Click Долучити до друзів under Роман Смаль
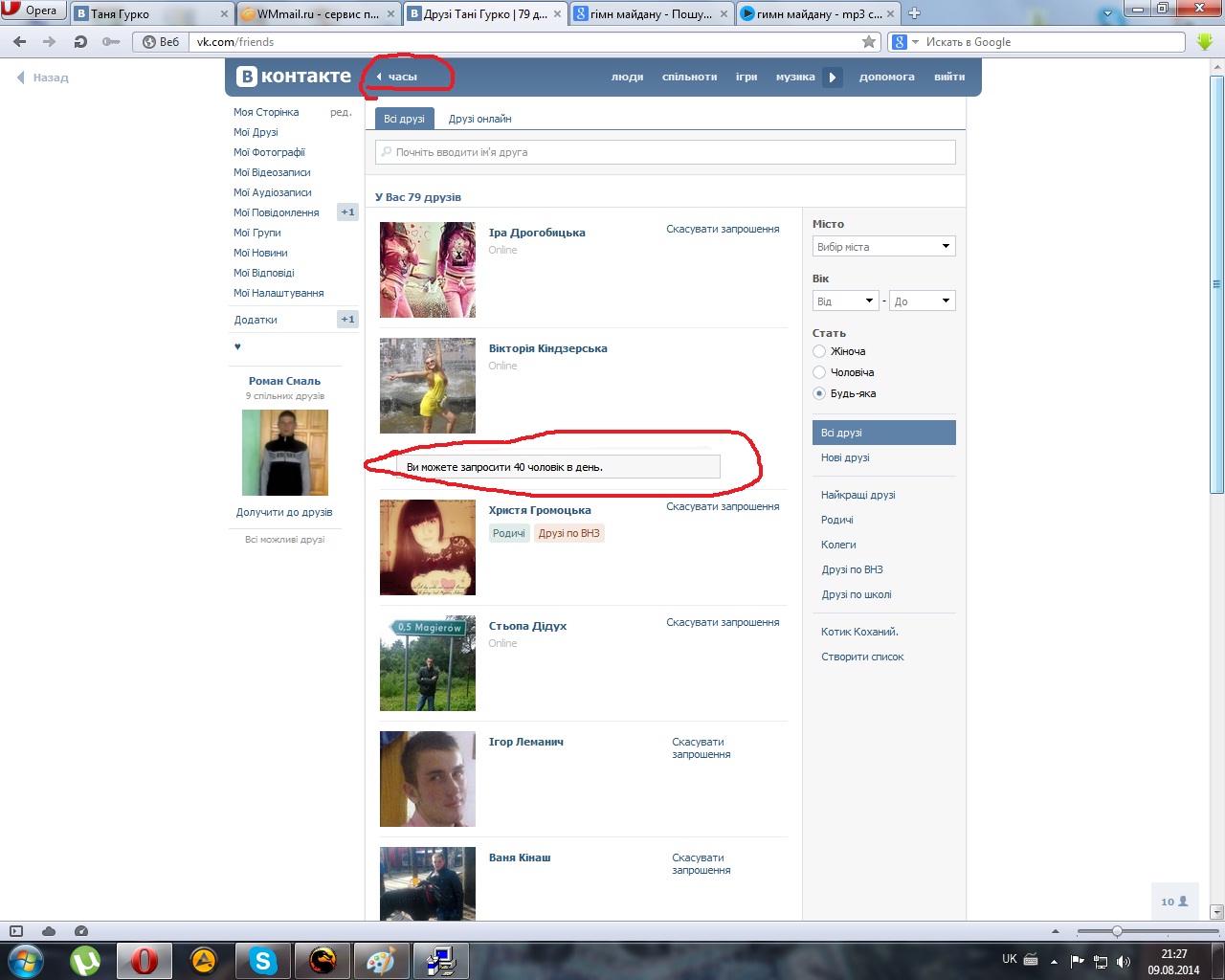This screenshot has width=1225, height=980. 284,512
